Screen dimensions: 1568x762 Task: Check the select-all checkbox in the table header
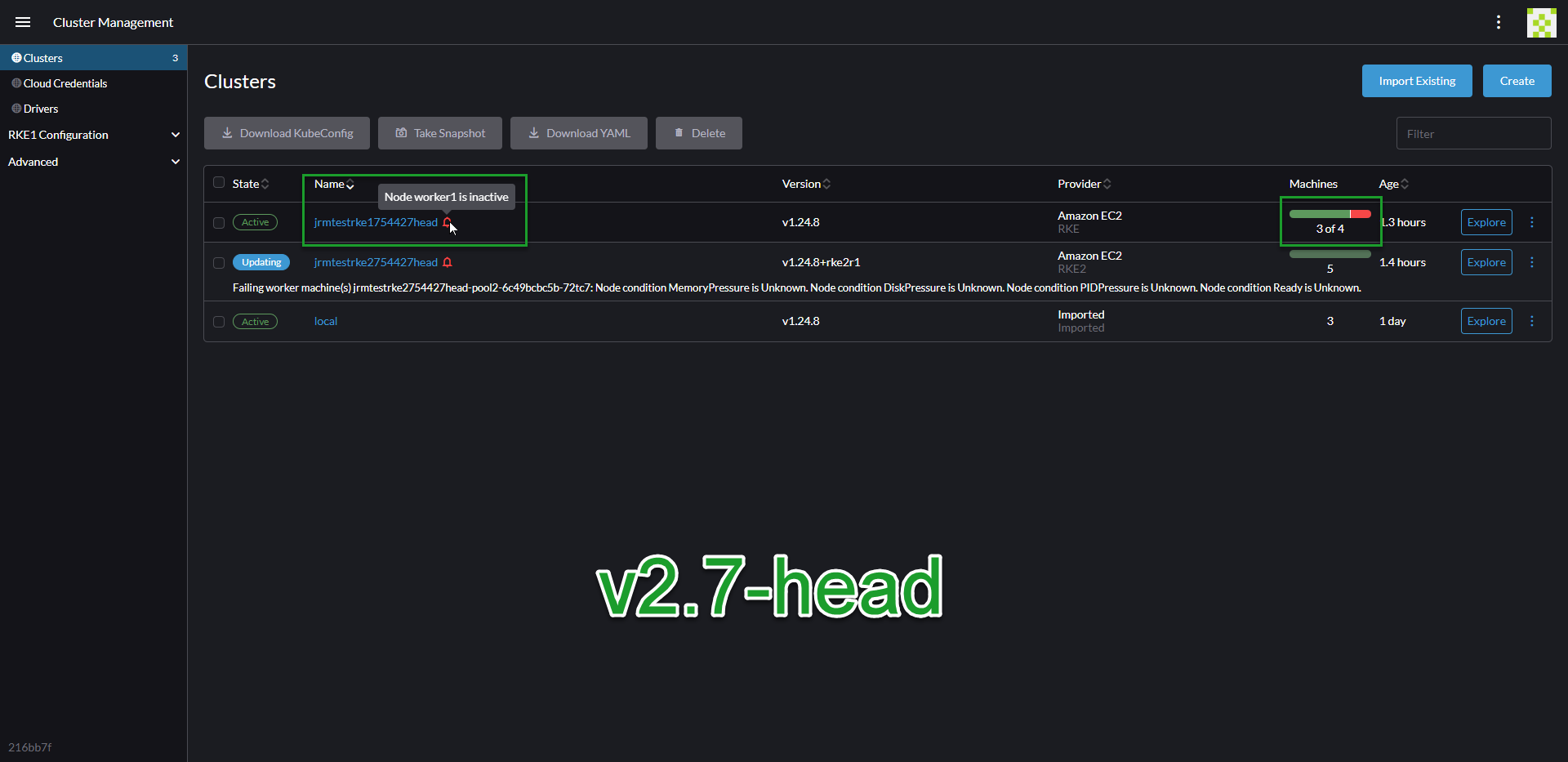(217, 181)
